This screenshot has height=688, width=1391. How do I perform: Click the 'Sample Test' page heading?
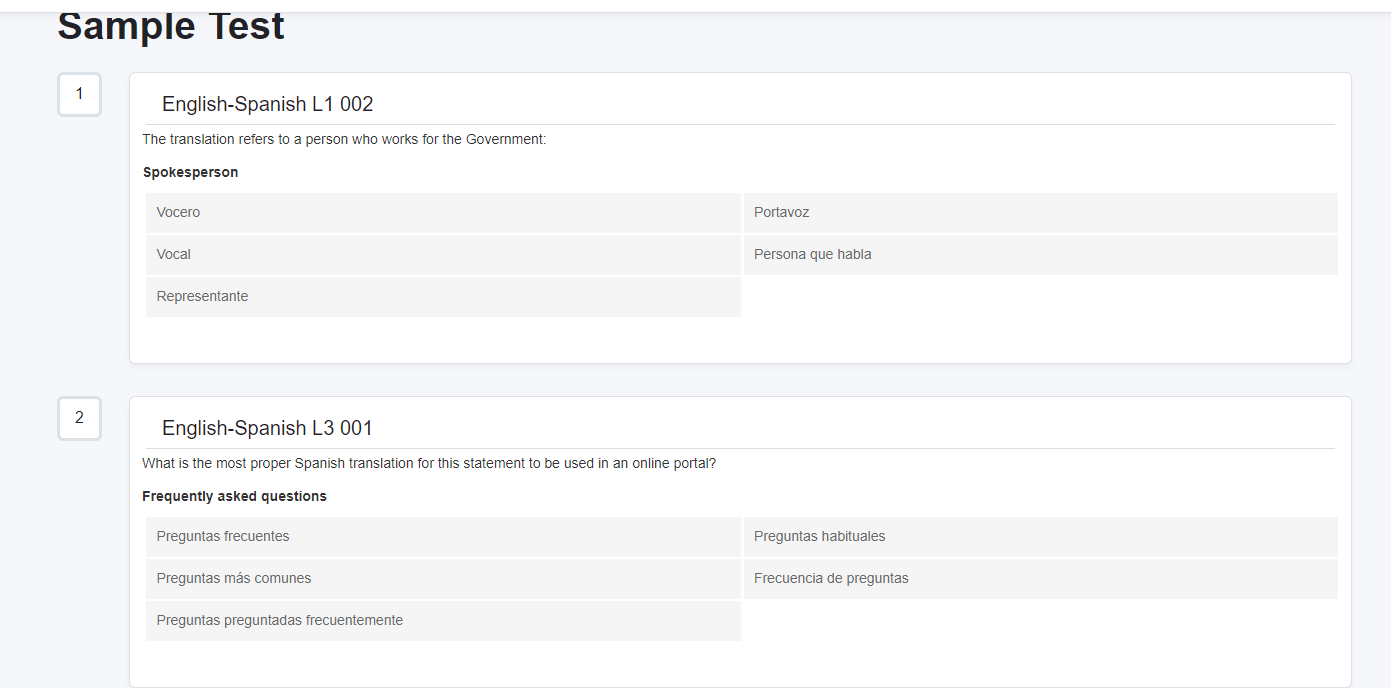[x=171, y=27]
